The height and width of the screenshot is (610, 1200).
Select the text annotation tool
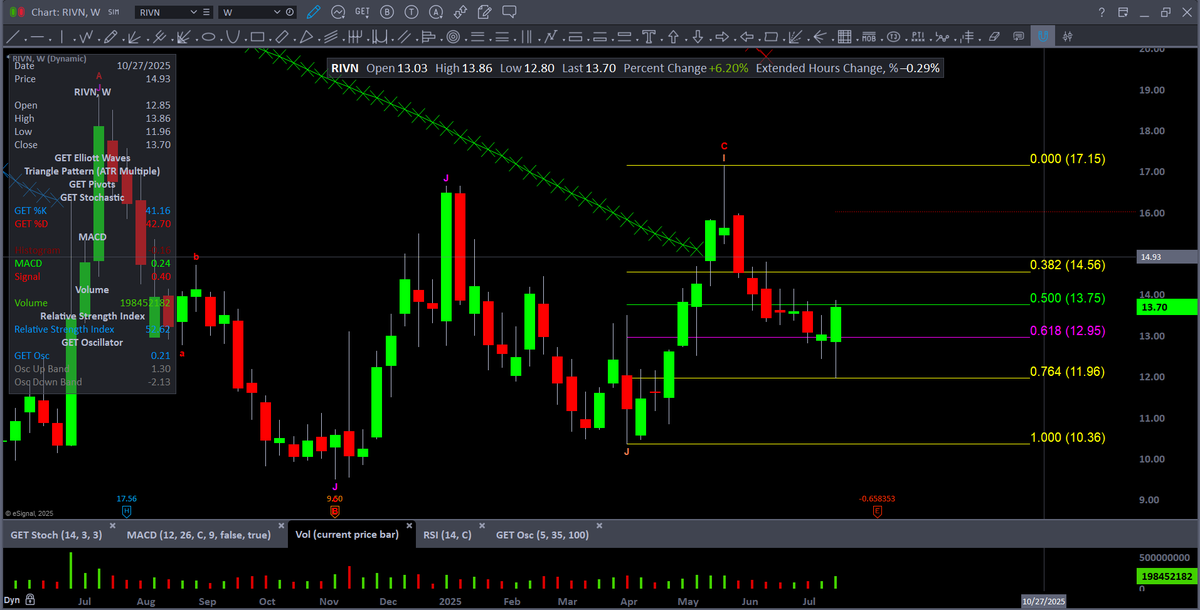tap(648, 37)
